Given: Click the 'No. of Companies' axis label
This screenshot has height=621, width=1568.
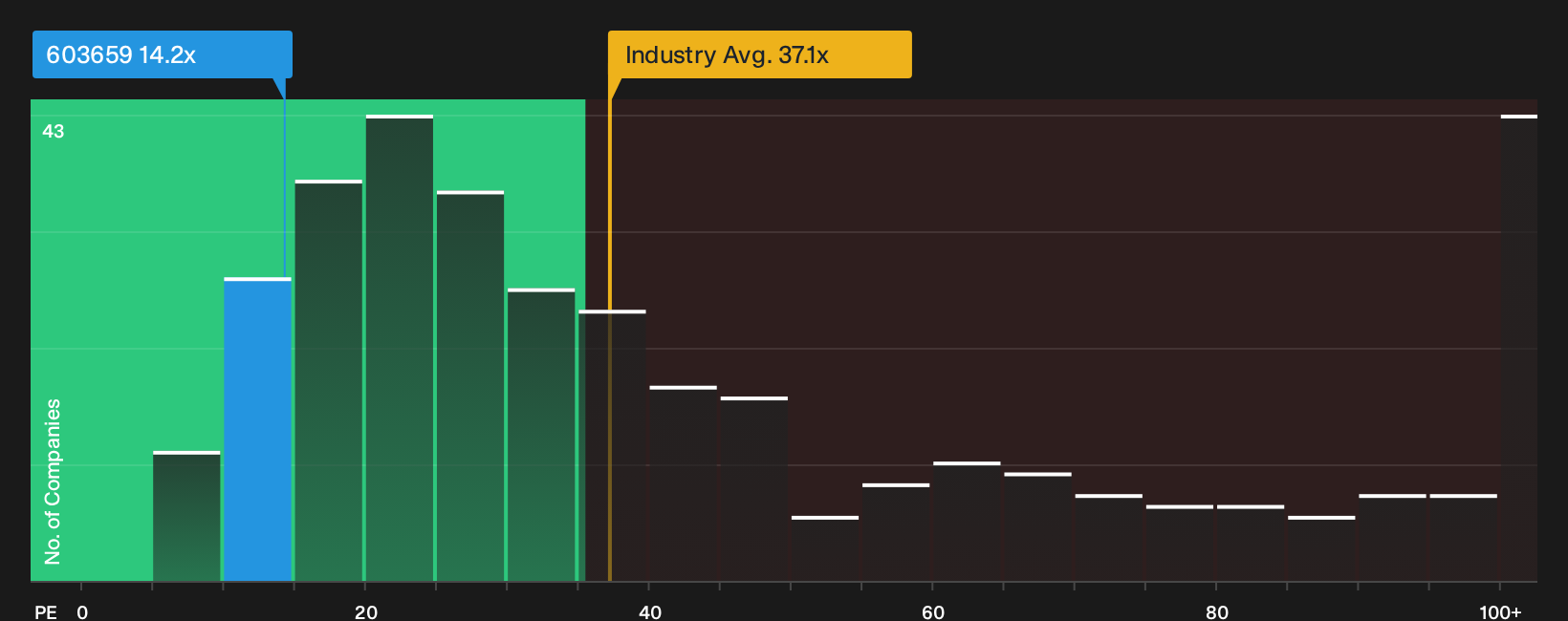Looking at the screenshot, I should [53, 482].
